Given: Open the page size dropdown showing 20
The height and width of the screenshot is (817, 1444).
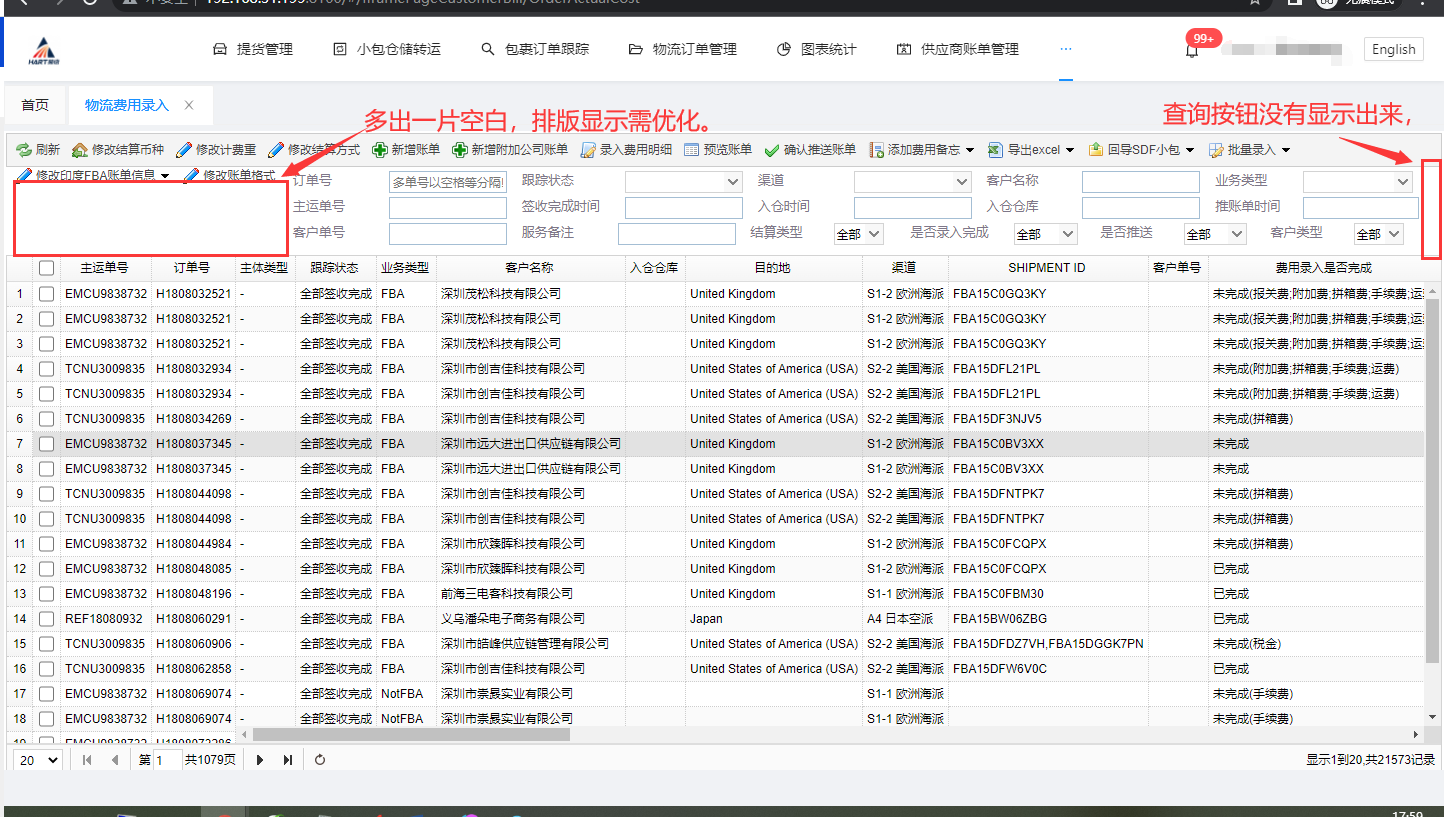Looking at the screenshot, I should click(39, 760).
